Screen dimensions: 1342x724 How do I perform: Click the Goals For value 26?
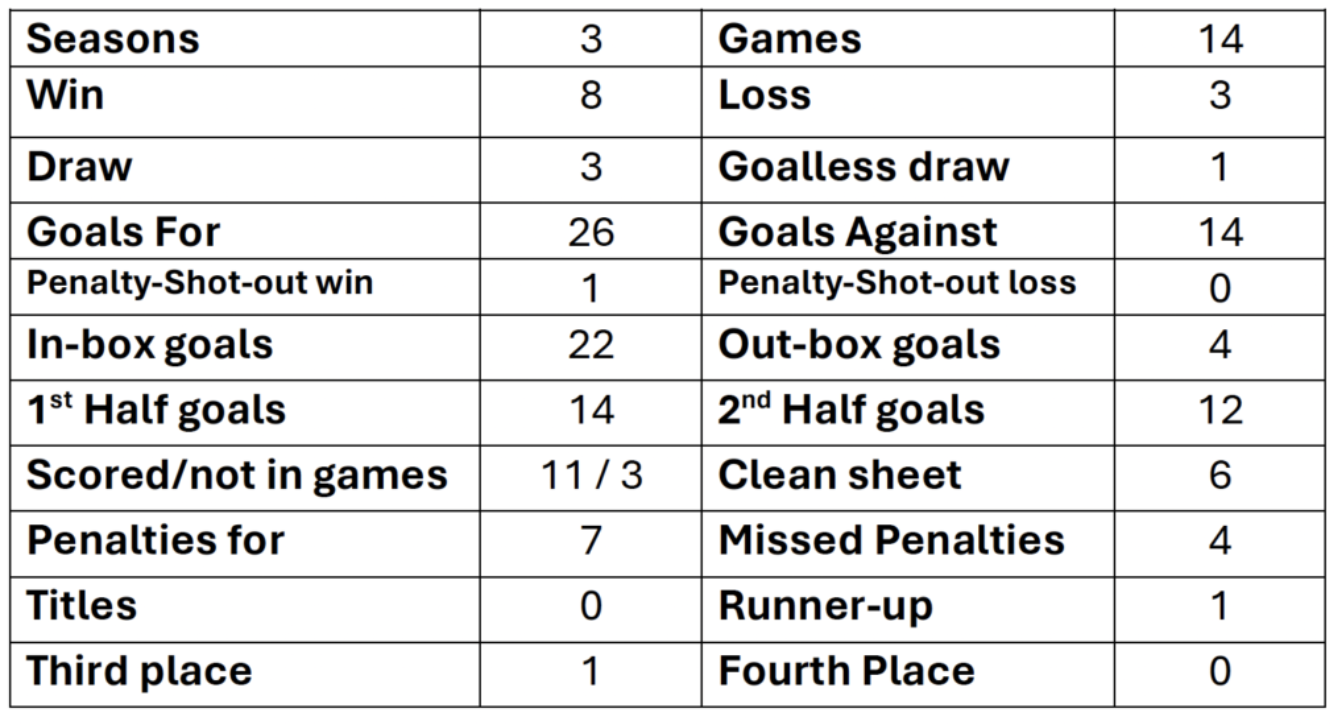coord(591,232)
